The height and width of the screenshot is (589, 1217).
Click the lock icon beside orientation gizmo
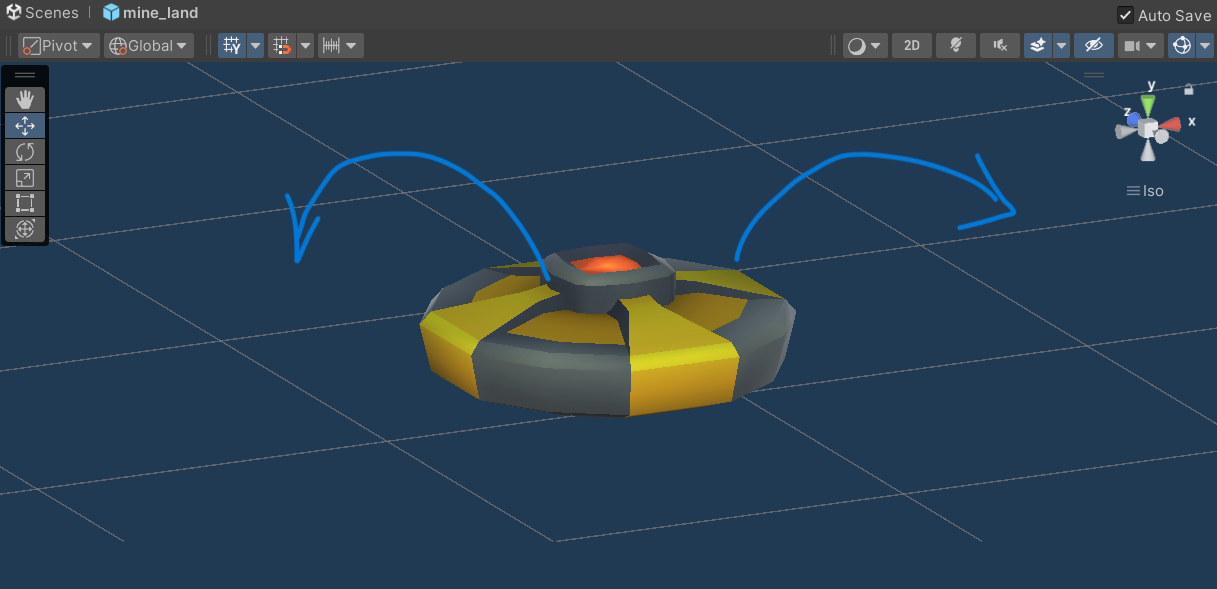(1188, 89)
